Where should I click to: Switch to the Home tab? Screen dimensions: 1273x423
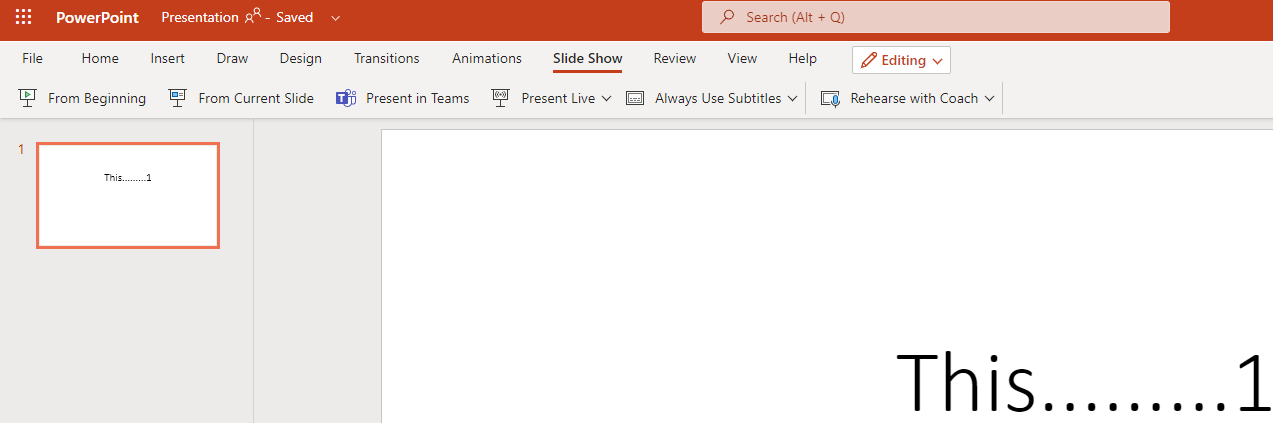100,58
